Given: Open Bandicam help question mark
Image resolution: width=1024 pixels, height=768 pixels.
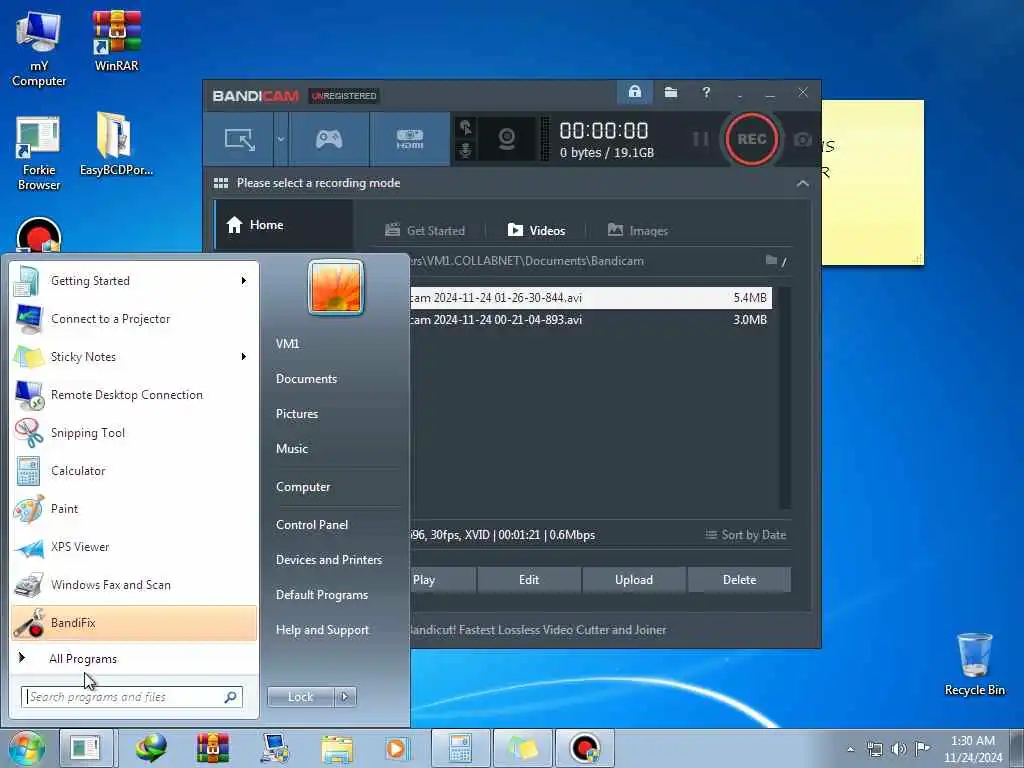Looking at the screenshot, I should pos(706,92).
